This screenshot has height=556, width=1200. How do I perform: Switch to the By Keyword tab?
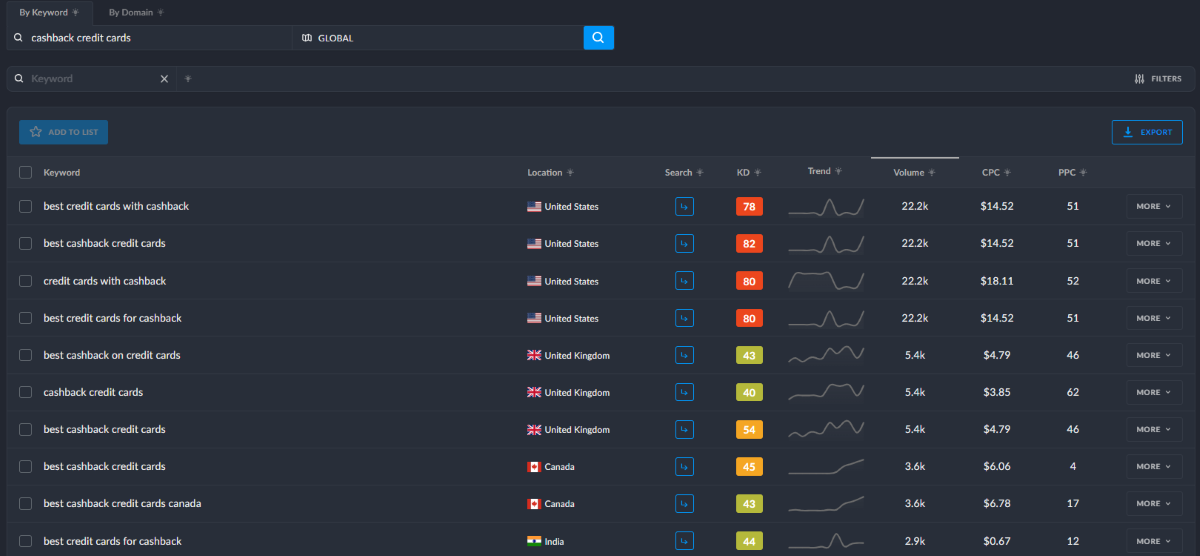[48, 12]
